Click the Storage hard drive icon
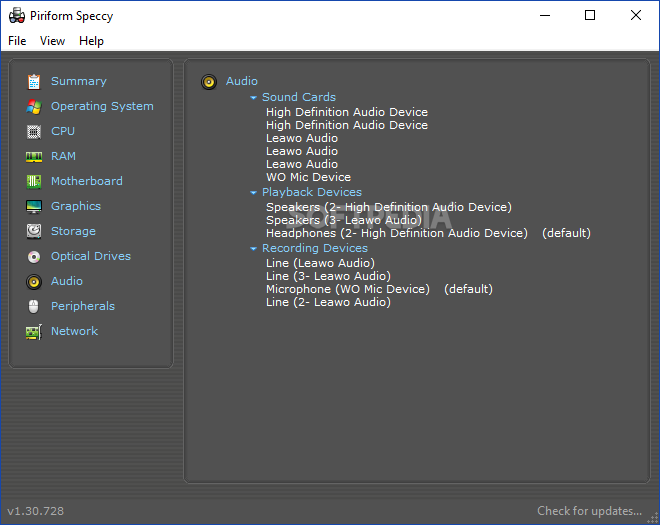 coord(34,232)
